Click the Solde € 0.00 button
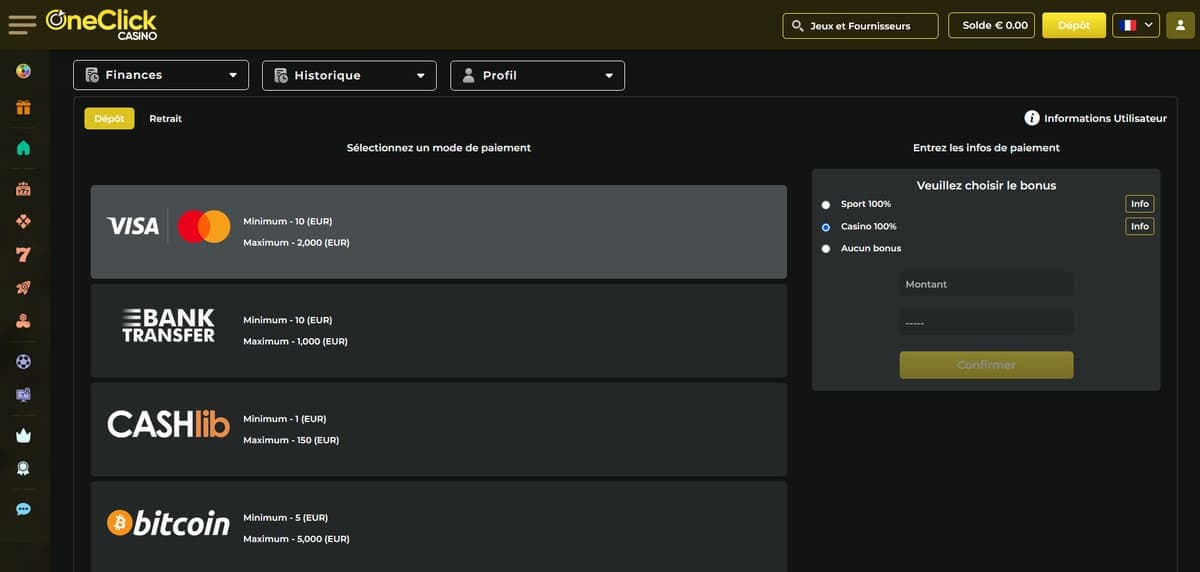 click(991, 25)
